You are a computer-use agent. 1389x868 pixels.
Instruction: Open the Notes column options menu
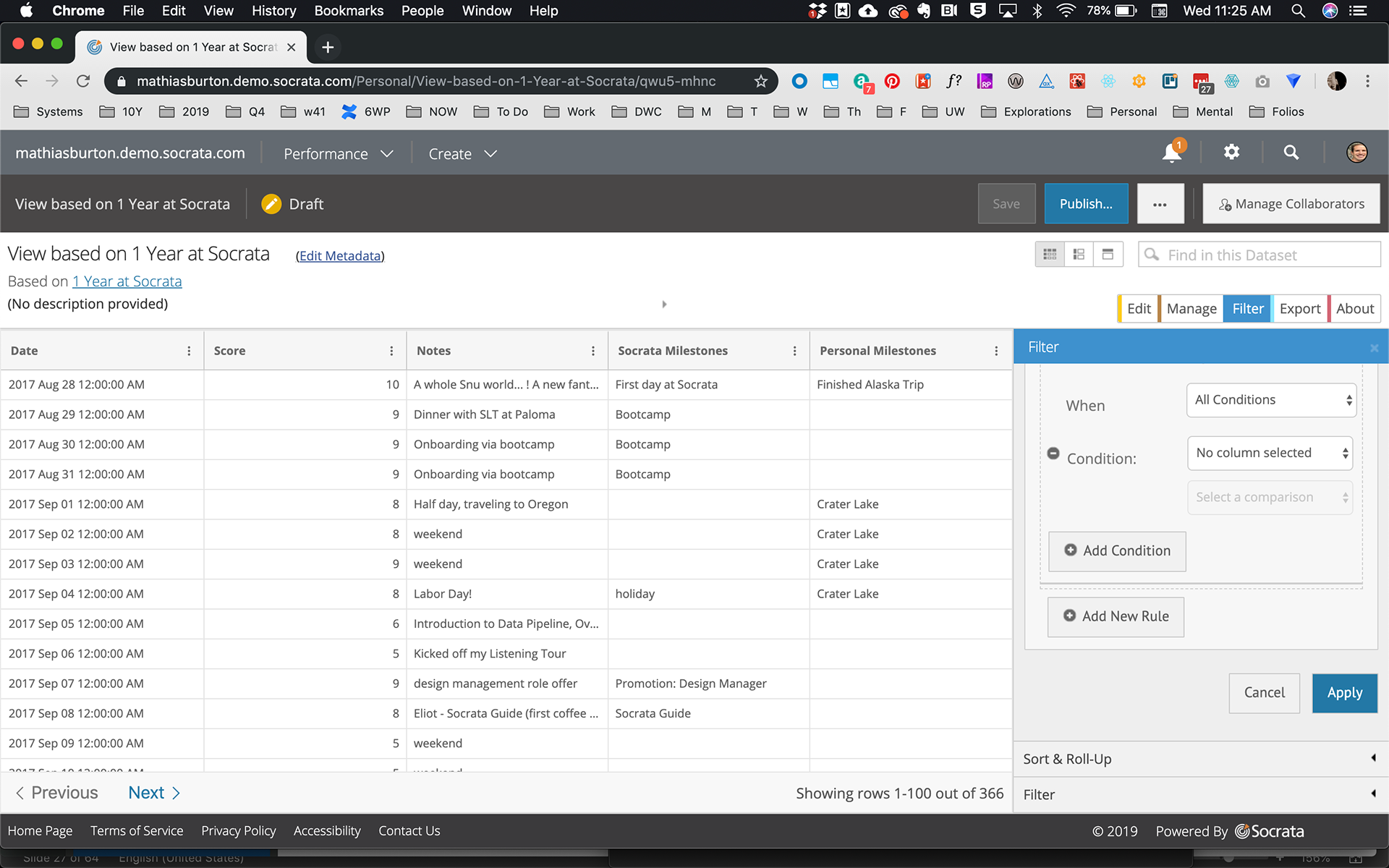(x=593, y=351)
